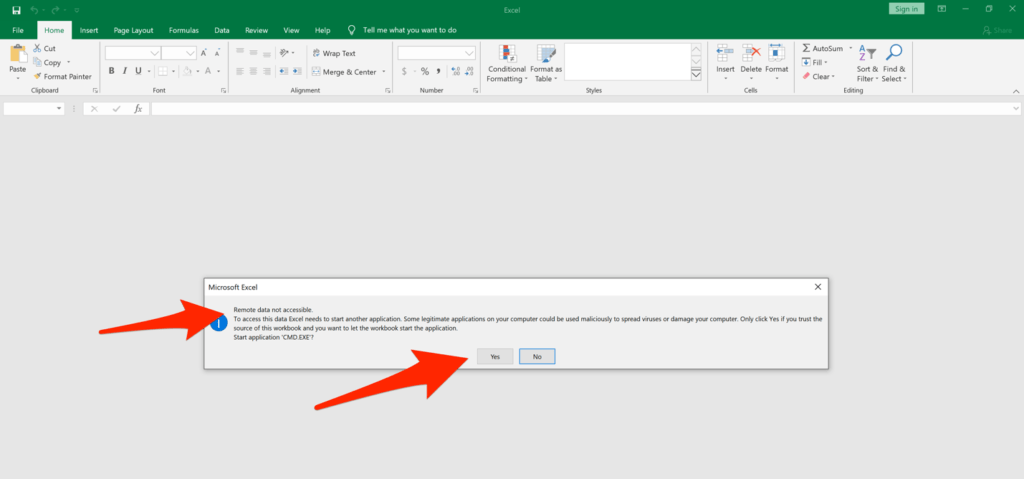This screenshot has width=1024, height=479.
Task: Toggle Align Left
Action: point(240,71)
